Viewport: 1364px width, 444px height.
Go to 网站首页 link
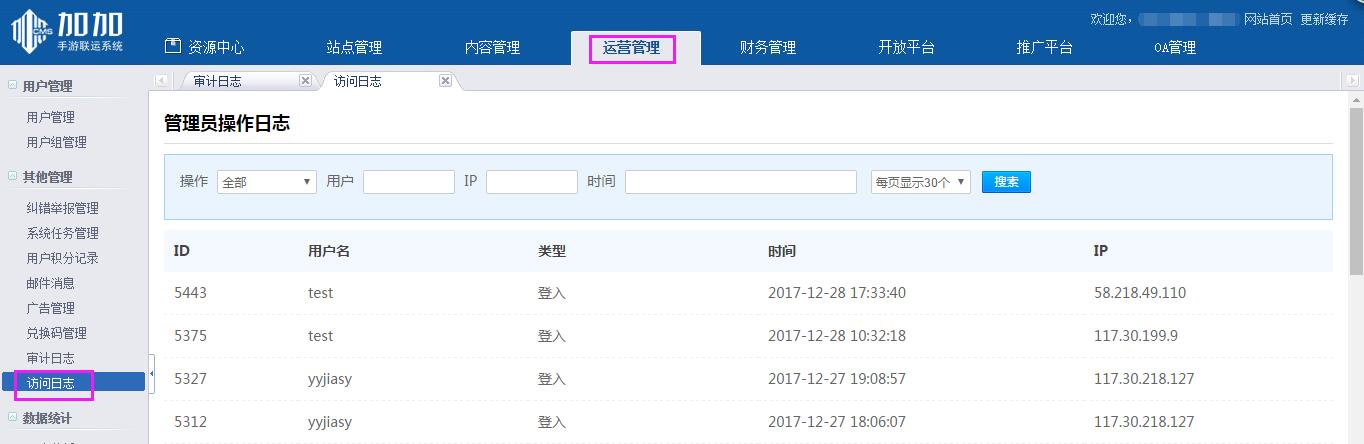point(1268,19)
